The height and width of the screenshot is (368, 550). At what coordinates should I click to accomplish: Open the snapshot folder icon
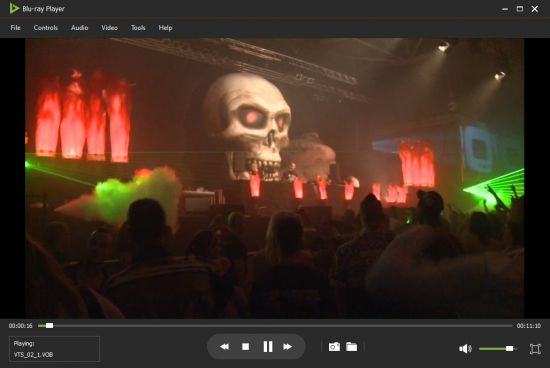351,347
